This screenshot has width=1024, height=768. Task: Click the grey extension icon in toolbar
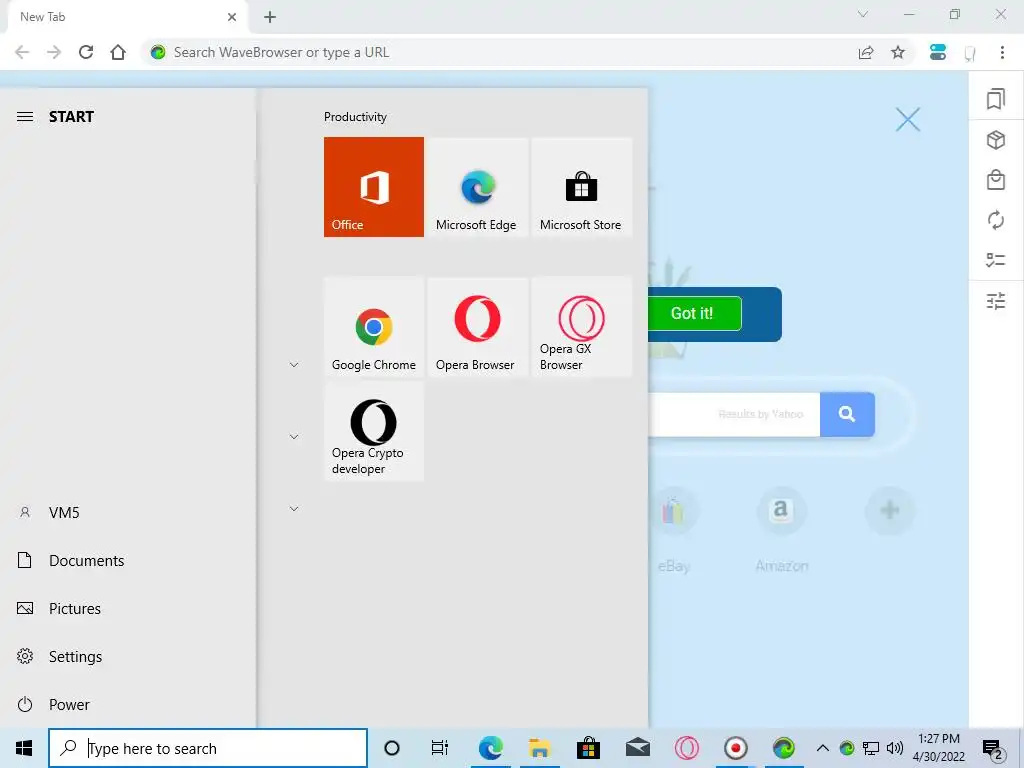[x=970, y=53]
